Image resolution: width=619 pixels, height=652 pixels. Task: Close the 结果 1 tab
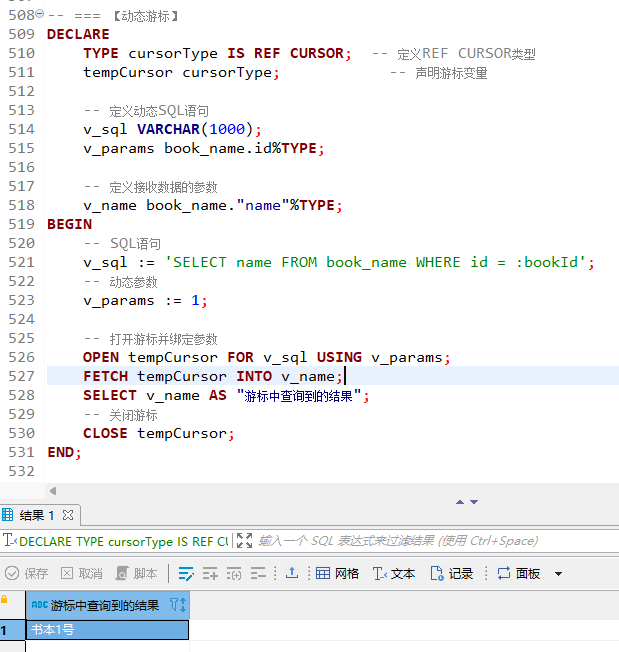coord(69,515)
